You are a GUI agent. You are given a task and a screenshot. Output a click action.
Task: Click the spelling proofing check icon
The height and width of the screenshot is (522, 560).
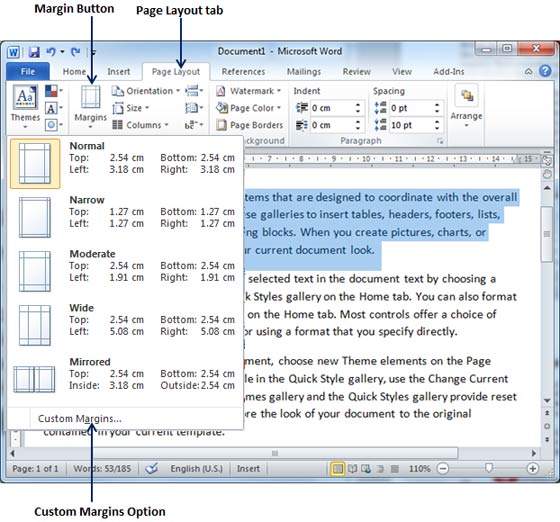[x=151, y=468]
